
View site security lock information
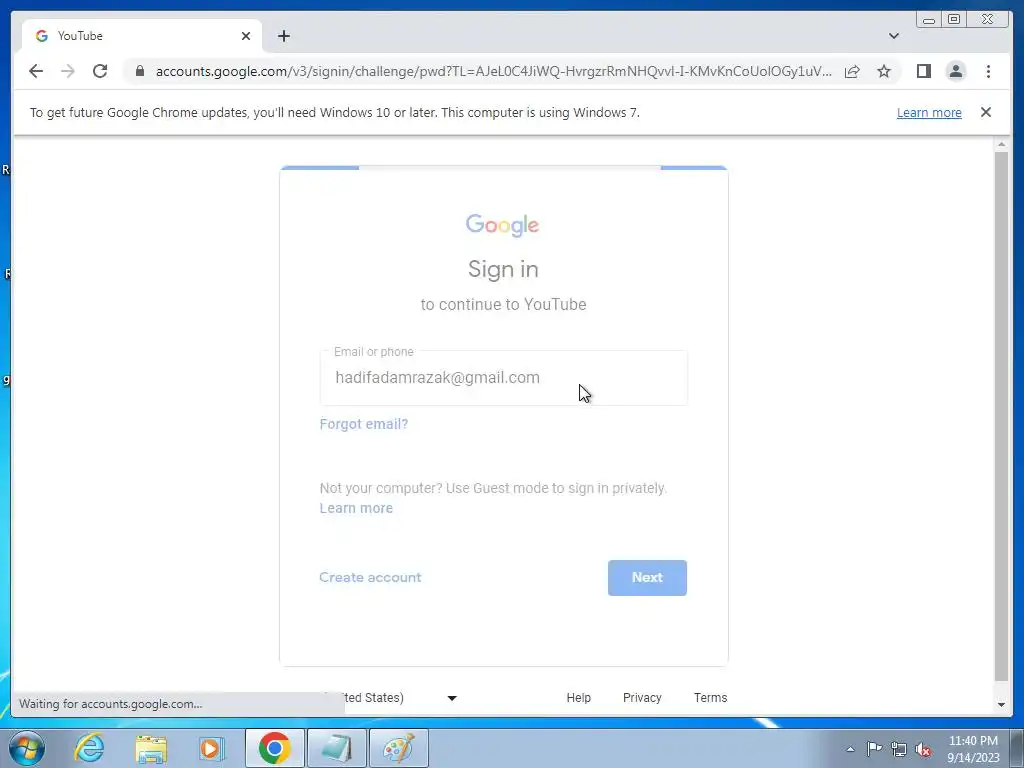click(x=140, y=71)
